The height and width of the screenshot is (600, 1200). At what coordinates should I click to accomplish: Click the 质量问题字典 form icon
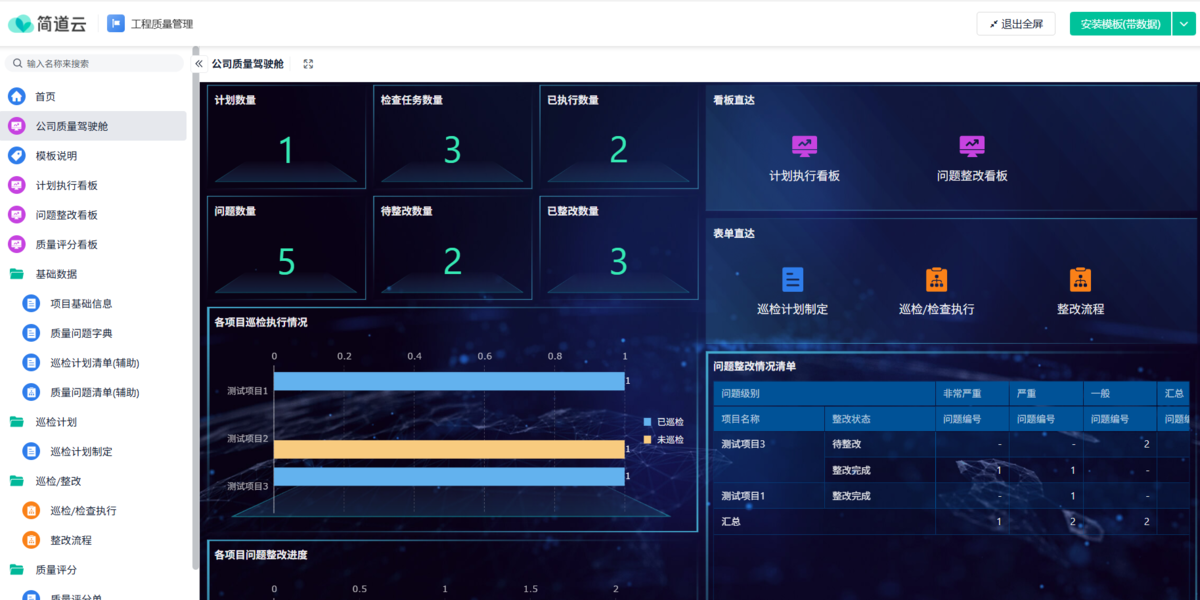[x=31, y=333]
